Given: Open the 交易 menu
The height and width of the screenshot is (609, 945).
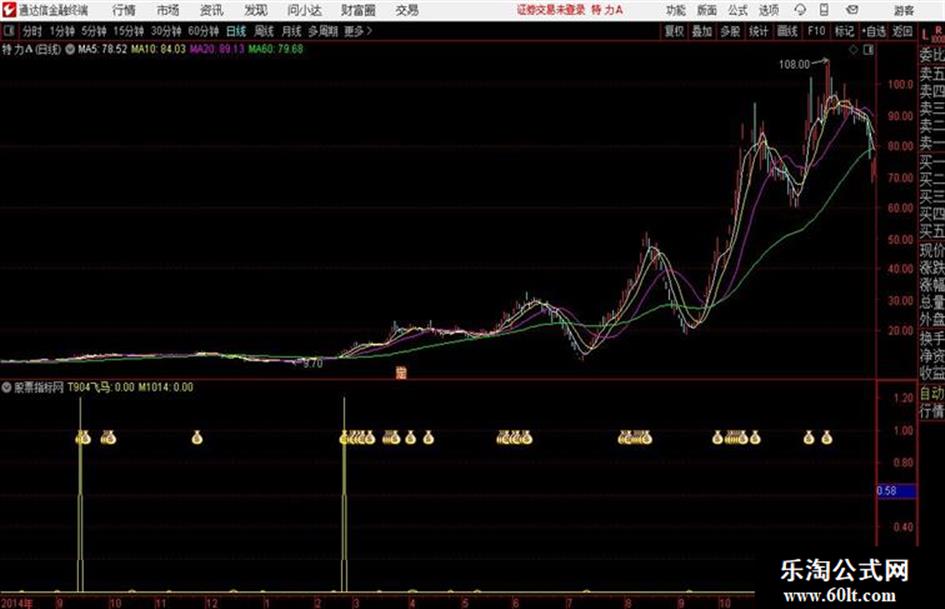Looking at the screenshot, I should coord(407,10).
